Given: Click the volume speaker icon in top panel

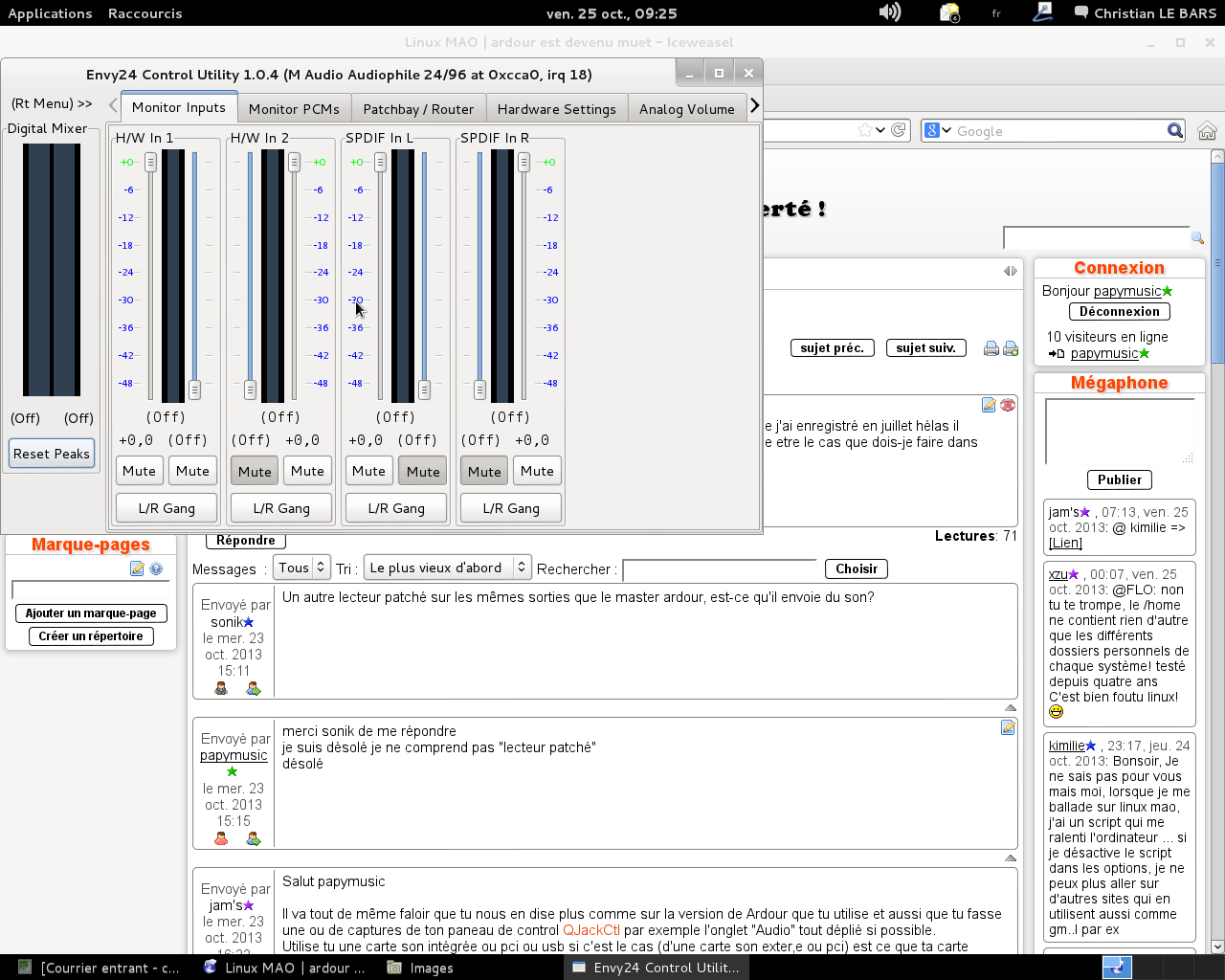Looking at the screenshot, I should pos(889,12).
